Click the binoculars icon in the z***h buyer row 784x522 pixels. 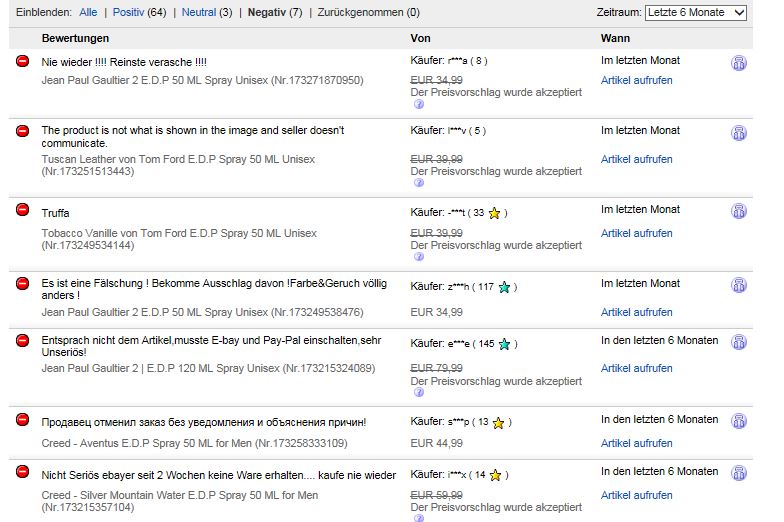click(x=739, y=285)
